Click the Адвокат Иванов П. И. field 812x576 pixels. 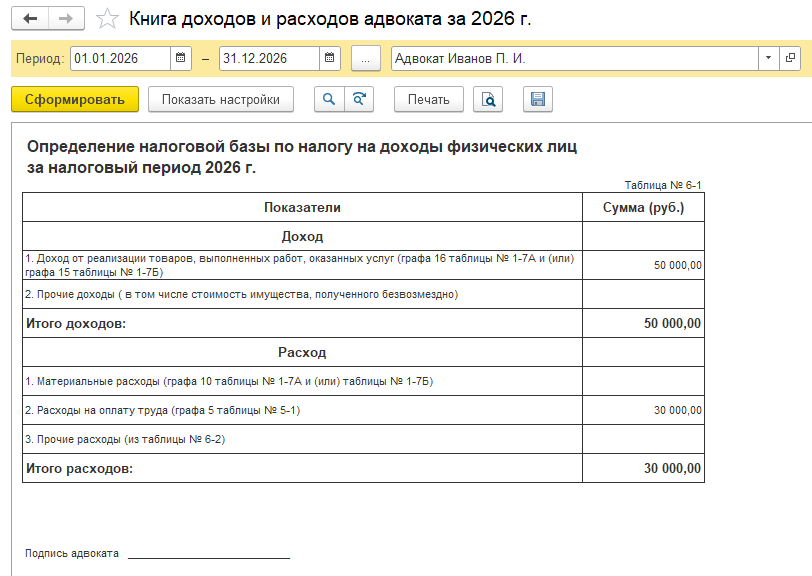574,59
